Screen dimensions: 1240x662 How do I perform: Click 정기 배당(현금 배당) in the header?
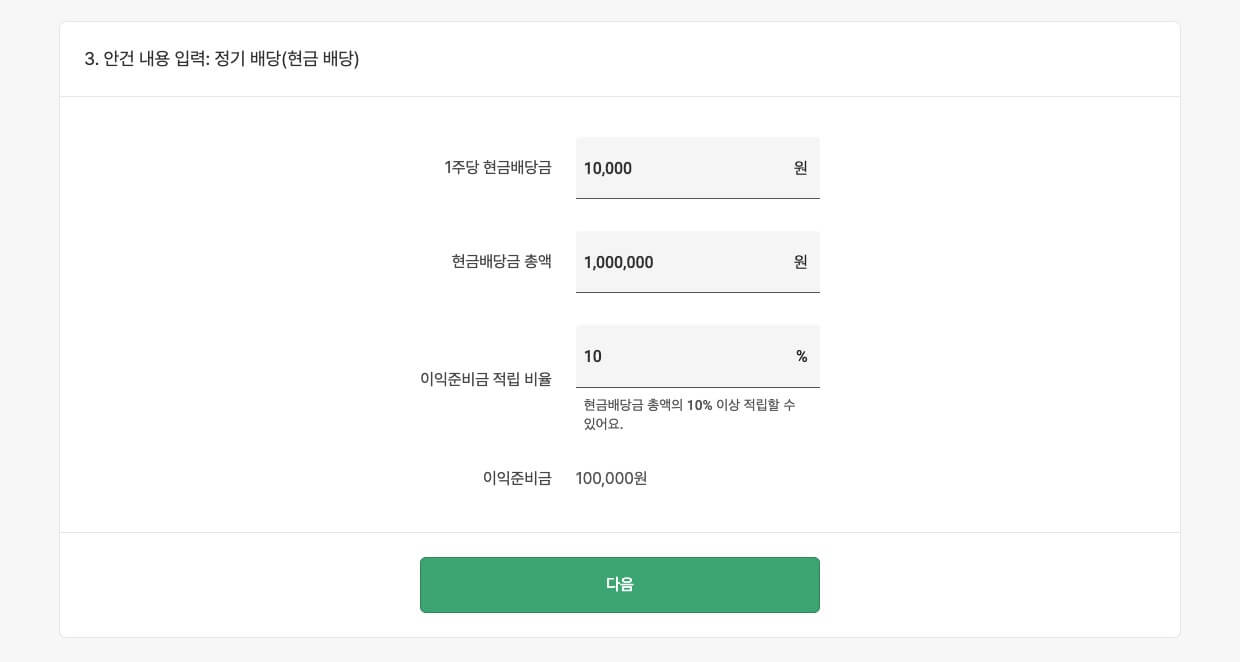tap(287, 59)
